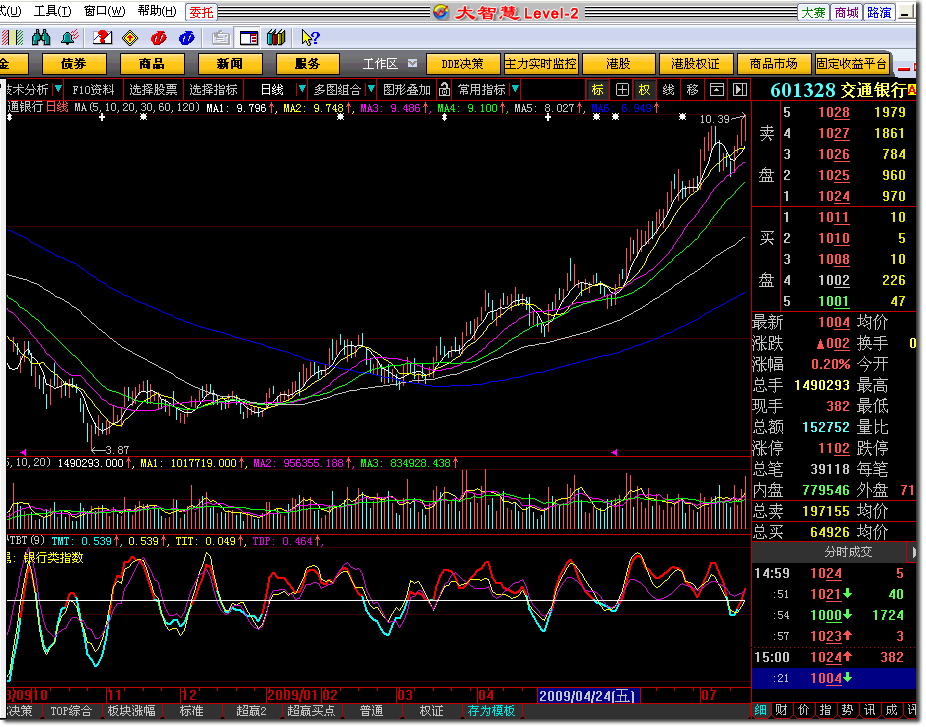
Task: Click the 2009/04/24 date marker
Action: click(588, 696)
